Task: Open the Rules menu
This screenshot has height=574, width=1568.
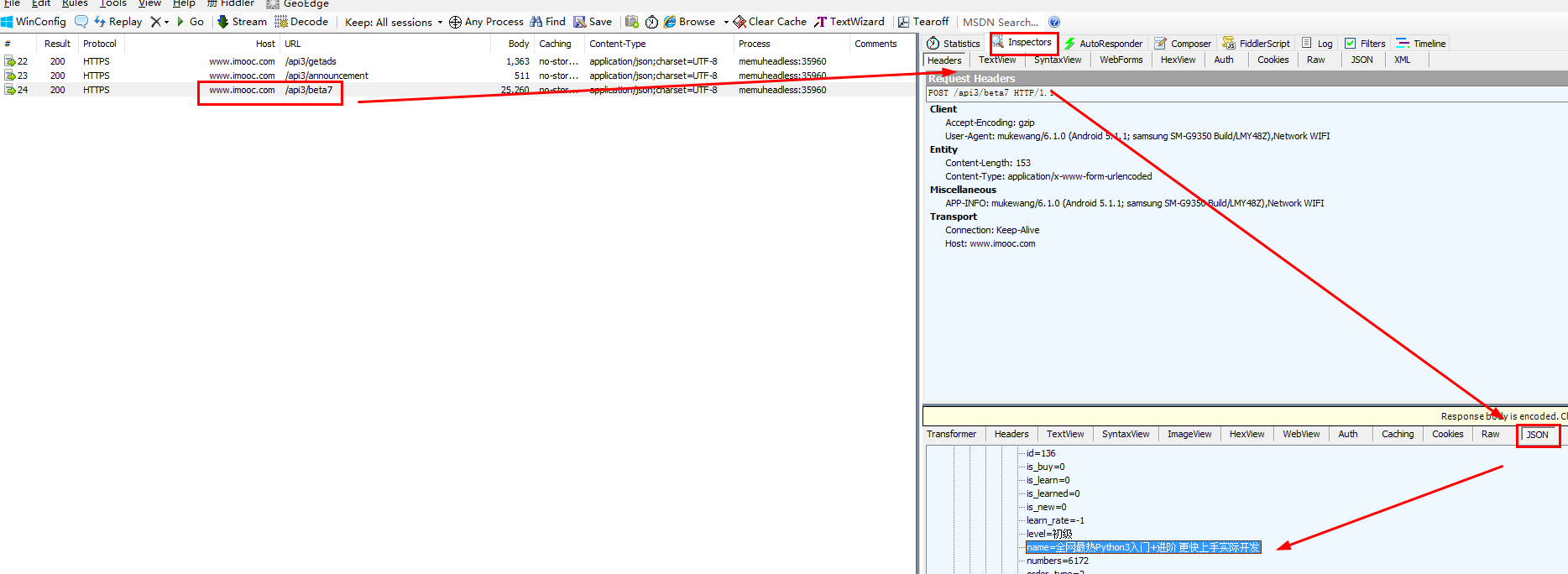Action: [75, 3]
